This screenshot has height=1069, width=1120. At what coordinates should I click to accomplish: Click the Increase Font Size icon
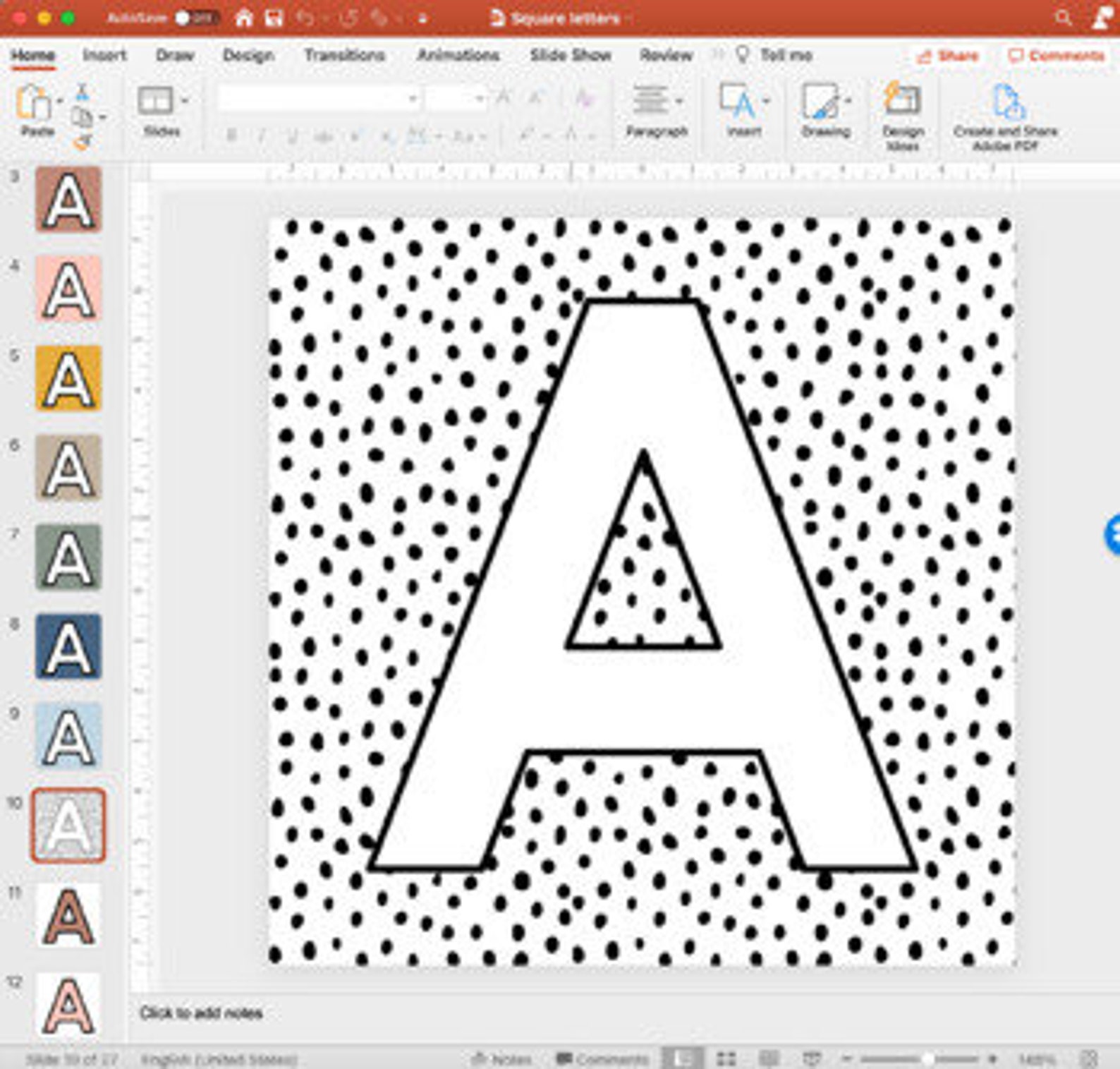click(x=504, y=98)
